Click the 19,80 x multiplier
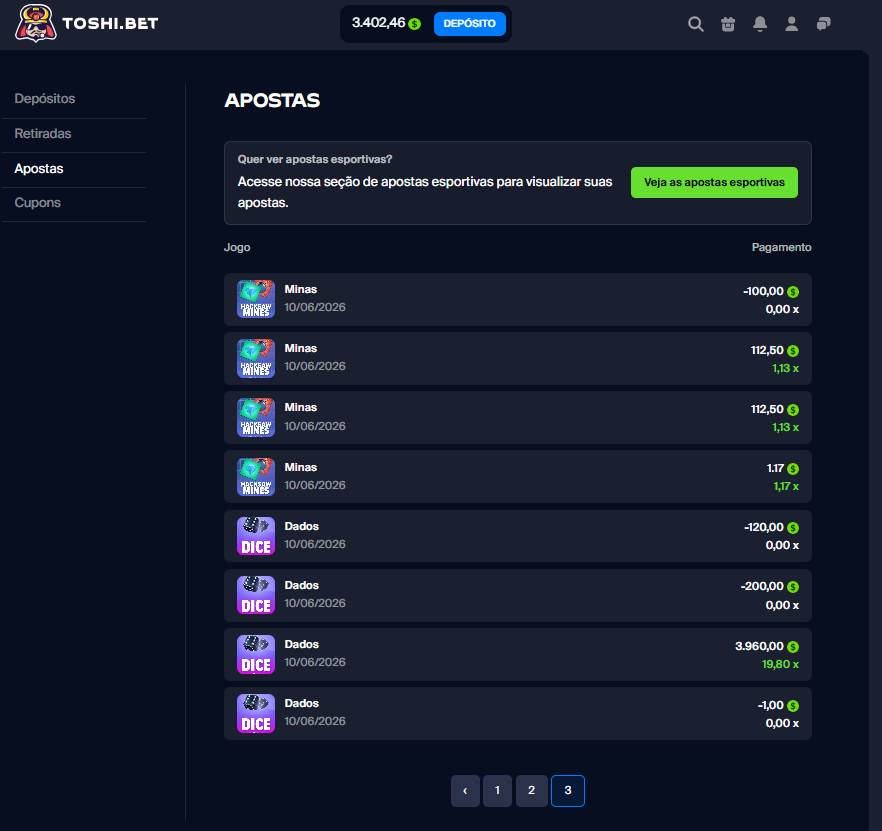 [780, 664]
